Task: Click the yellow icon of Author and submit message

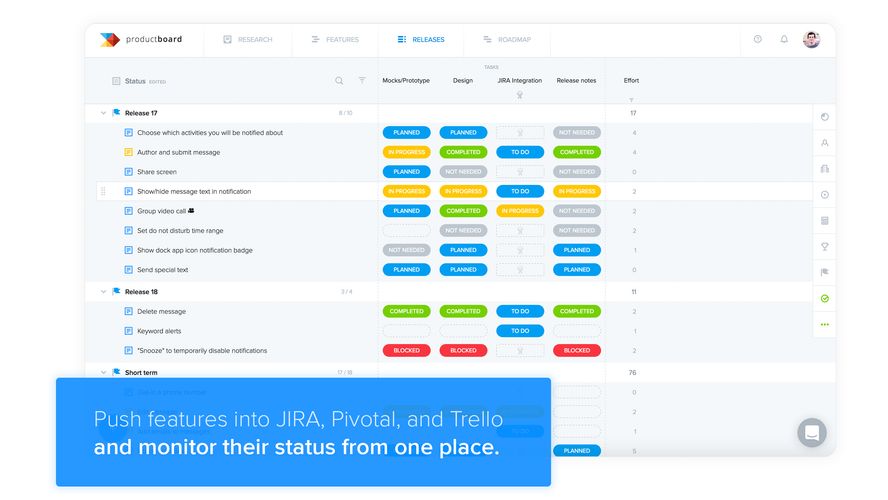Action: point(129,152)
